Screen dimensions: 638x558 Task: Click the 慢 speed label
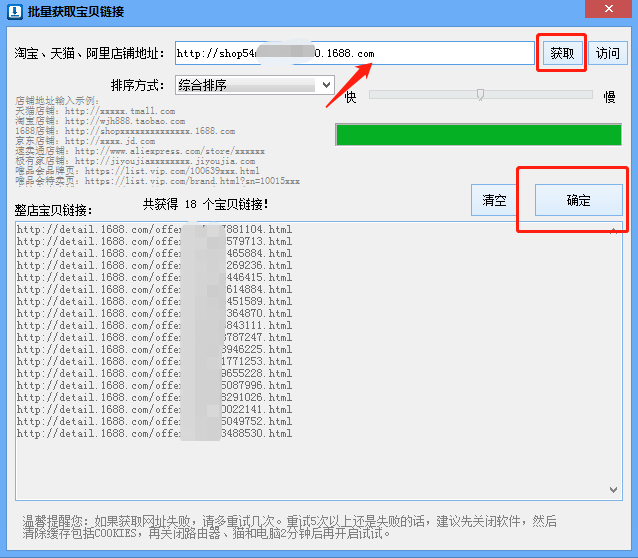[609, 97]
